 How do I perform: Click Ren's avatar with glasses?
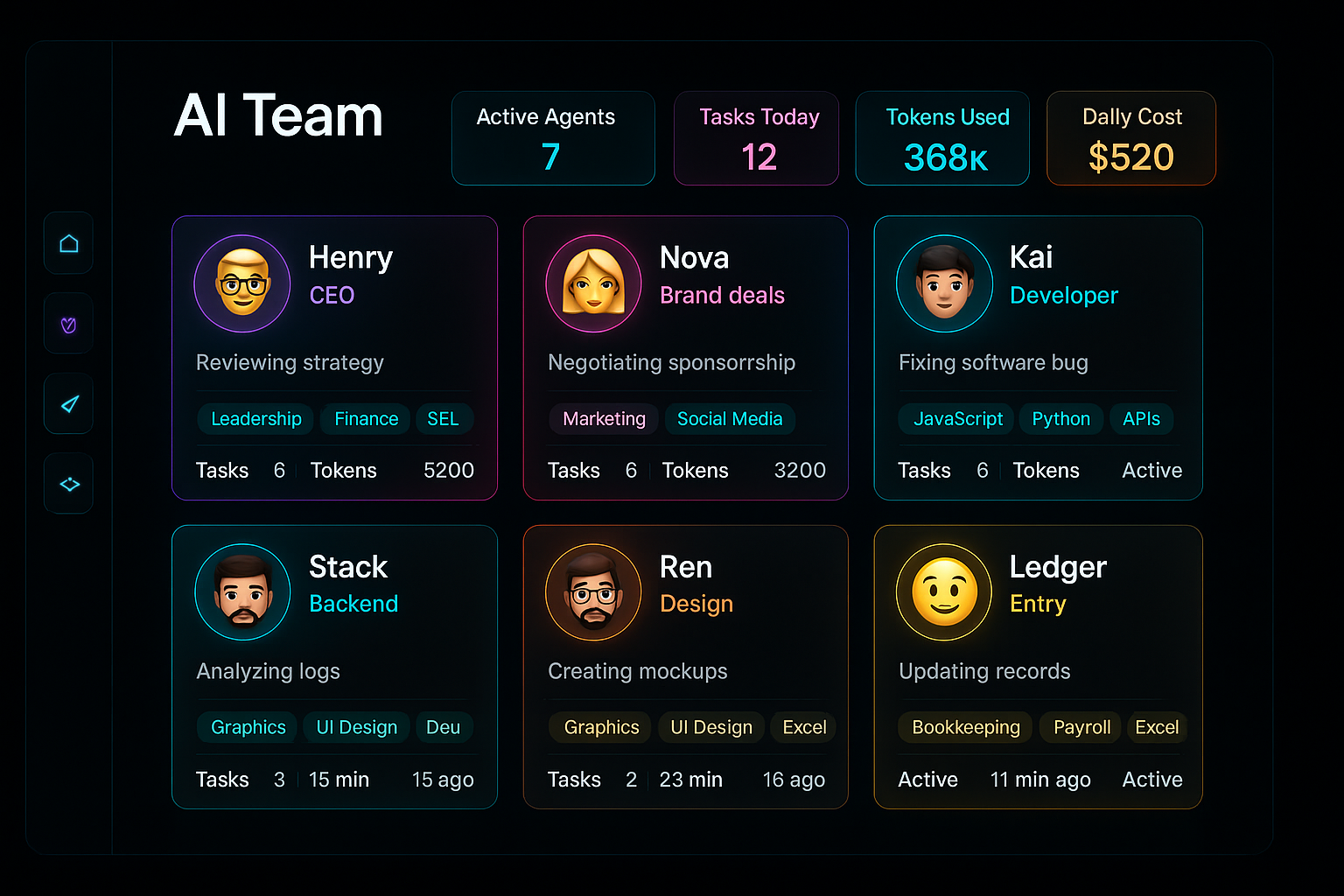click(x=594, y=591)
